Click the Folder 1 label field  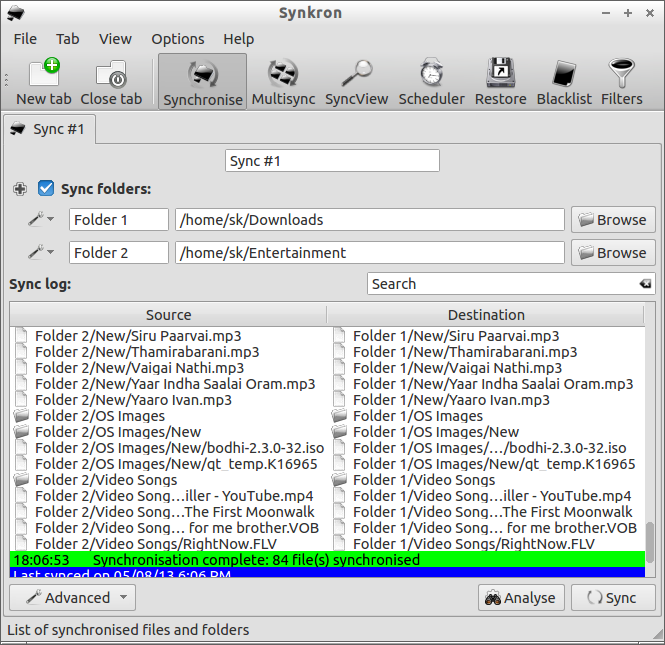click(119, 220)
